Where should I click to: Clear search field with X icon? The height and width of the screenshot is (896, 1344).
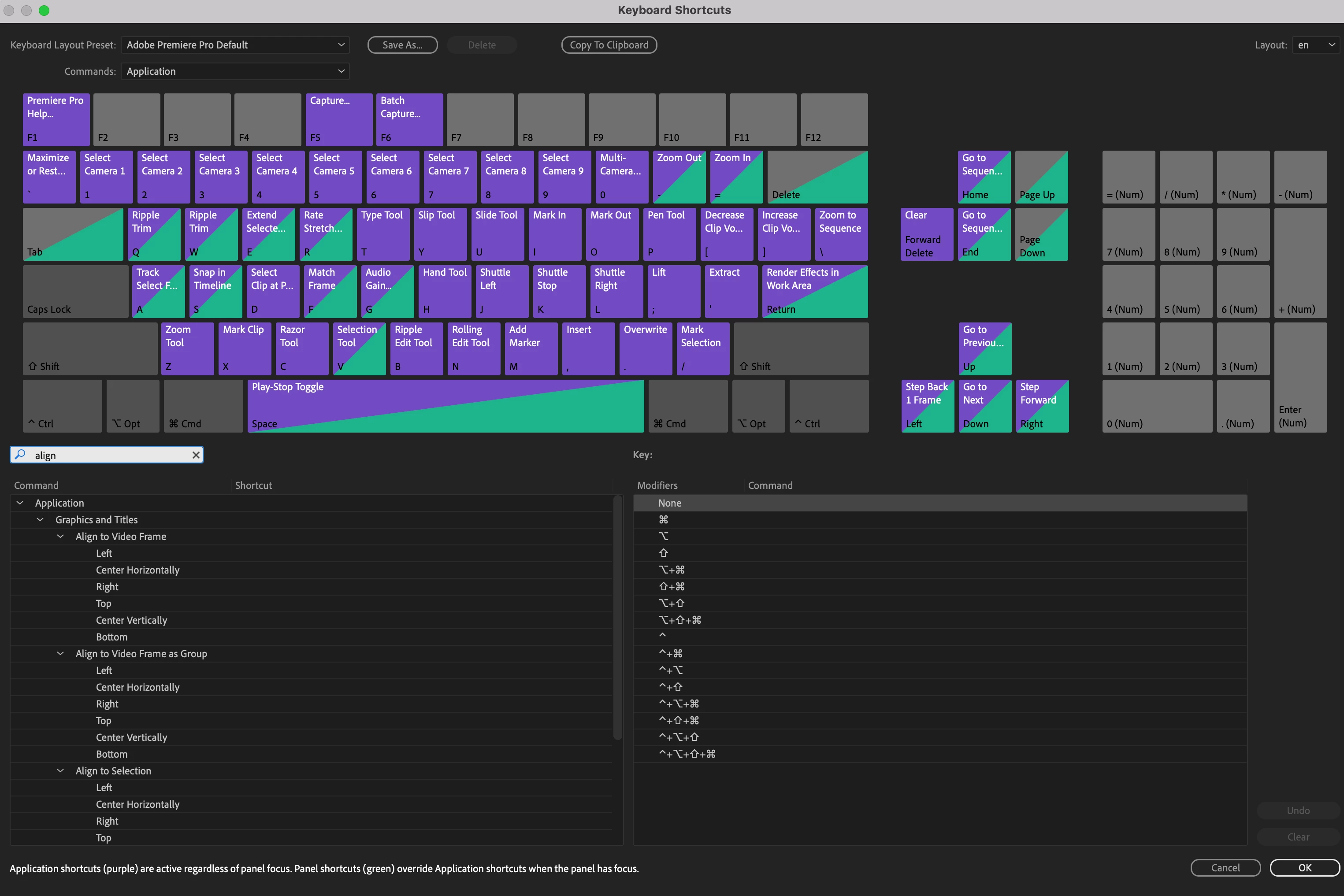pyautogui.click(x=196, y=455)
